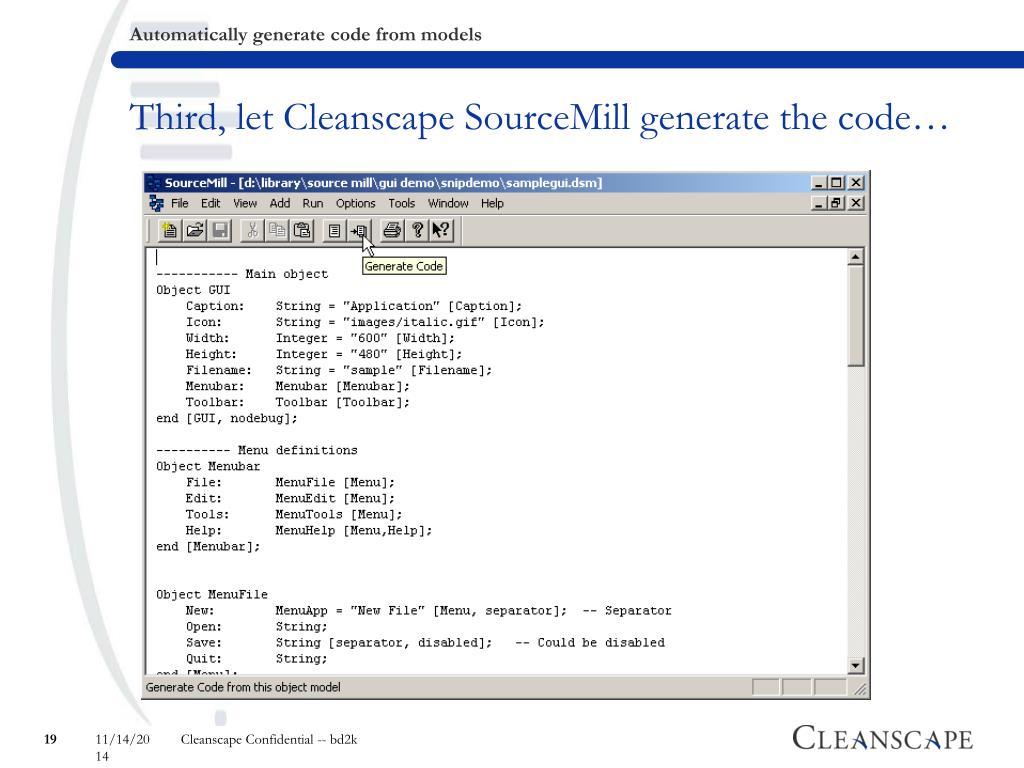Open the Help menu
Viewport: 1024px width, 768px height.
tap(492, 203)
